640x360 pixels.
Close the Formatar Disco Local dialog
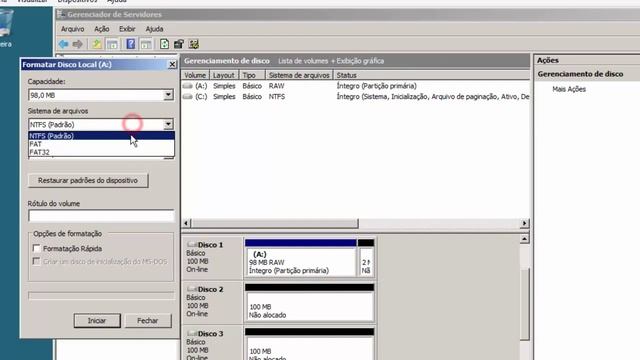click(x=172, y=64)
